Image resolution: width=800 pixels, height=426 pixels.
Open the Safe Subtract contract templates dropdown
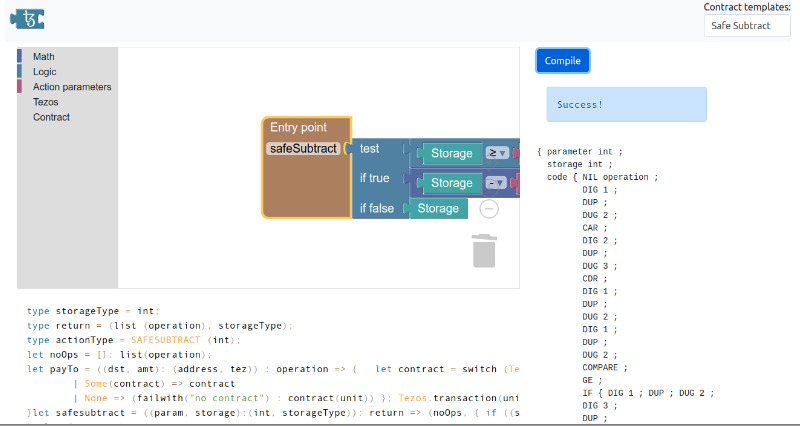[746, 25]
